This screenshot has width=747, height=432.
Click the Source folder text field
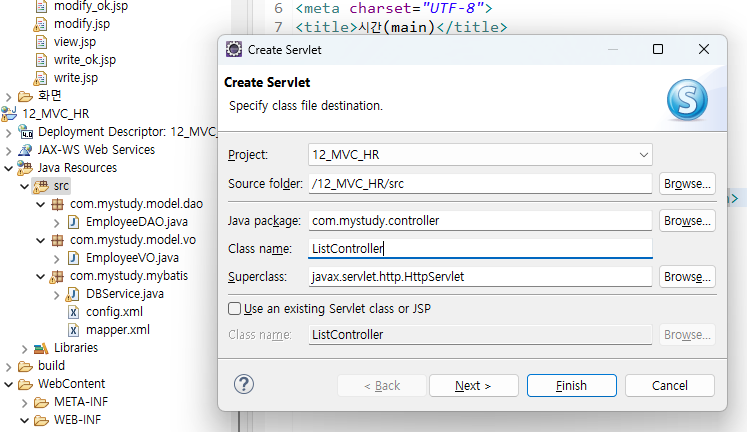point(480,184)
